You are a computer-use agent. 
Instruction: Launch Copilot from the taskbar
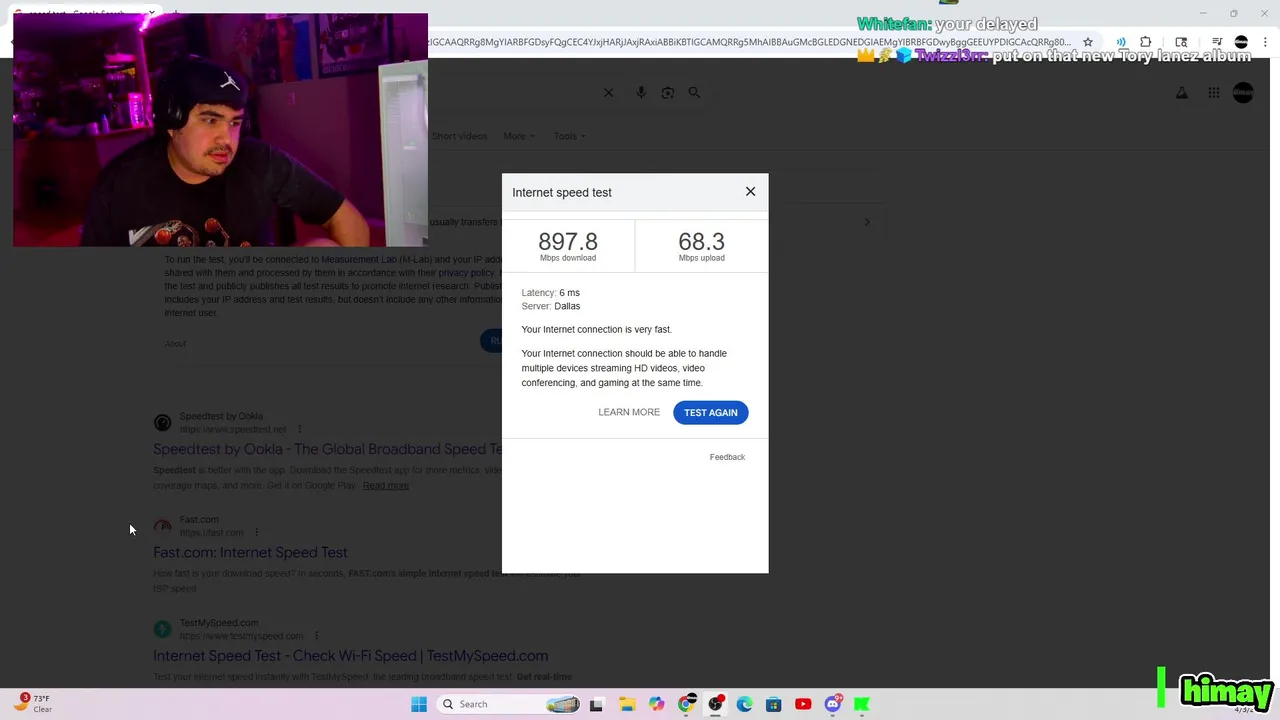[x=656, y=704]
